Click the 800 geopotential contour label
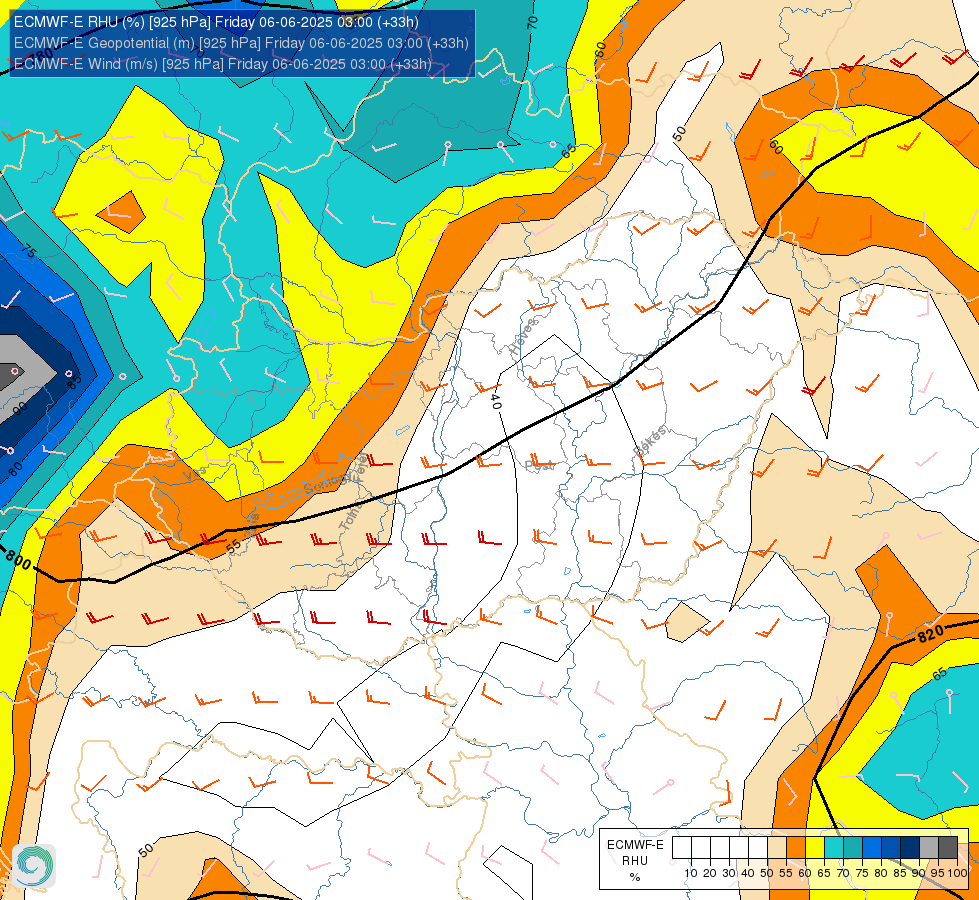Image resolution: width=979 pixels, height=900 pixels. coord(18,560)
